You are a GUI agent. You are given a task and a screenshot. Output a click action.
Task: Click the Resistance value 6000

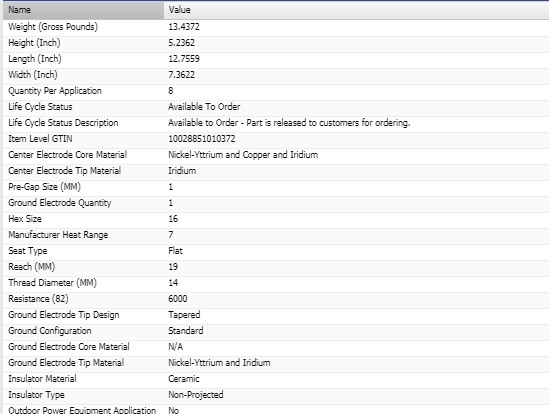pos(178,299)
